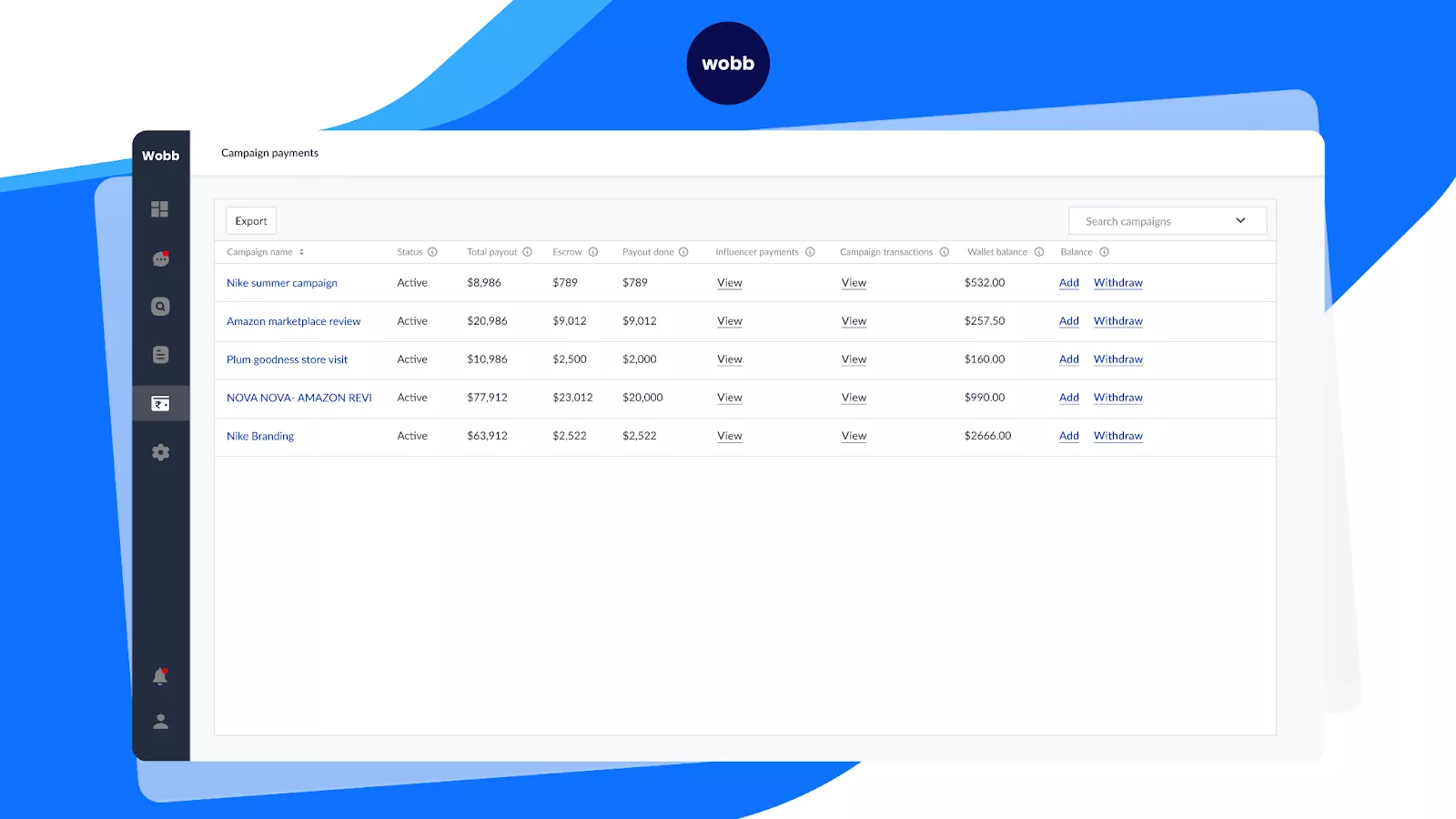1456x819 pixels.
Task: Withdraw balance from Nike summer campaign
Action: (x=1117, y=283)
